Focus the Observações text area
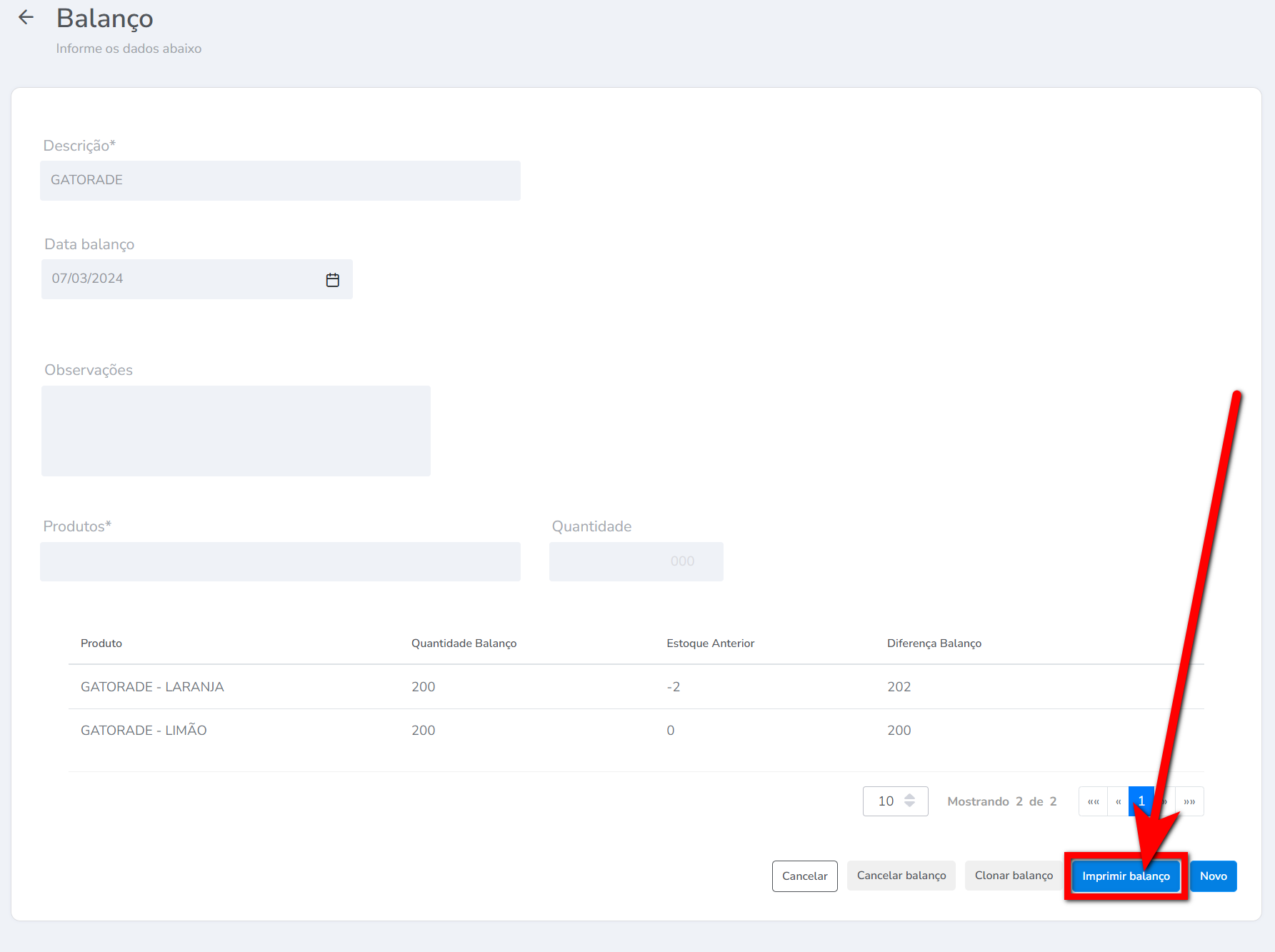This screenshot has height=952, width=1275. [236, 431]
